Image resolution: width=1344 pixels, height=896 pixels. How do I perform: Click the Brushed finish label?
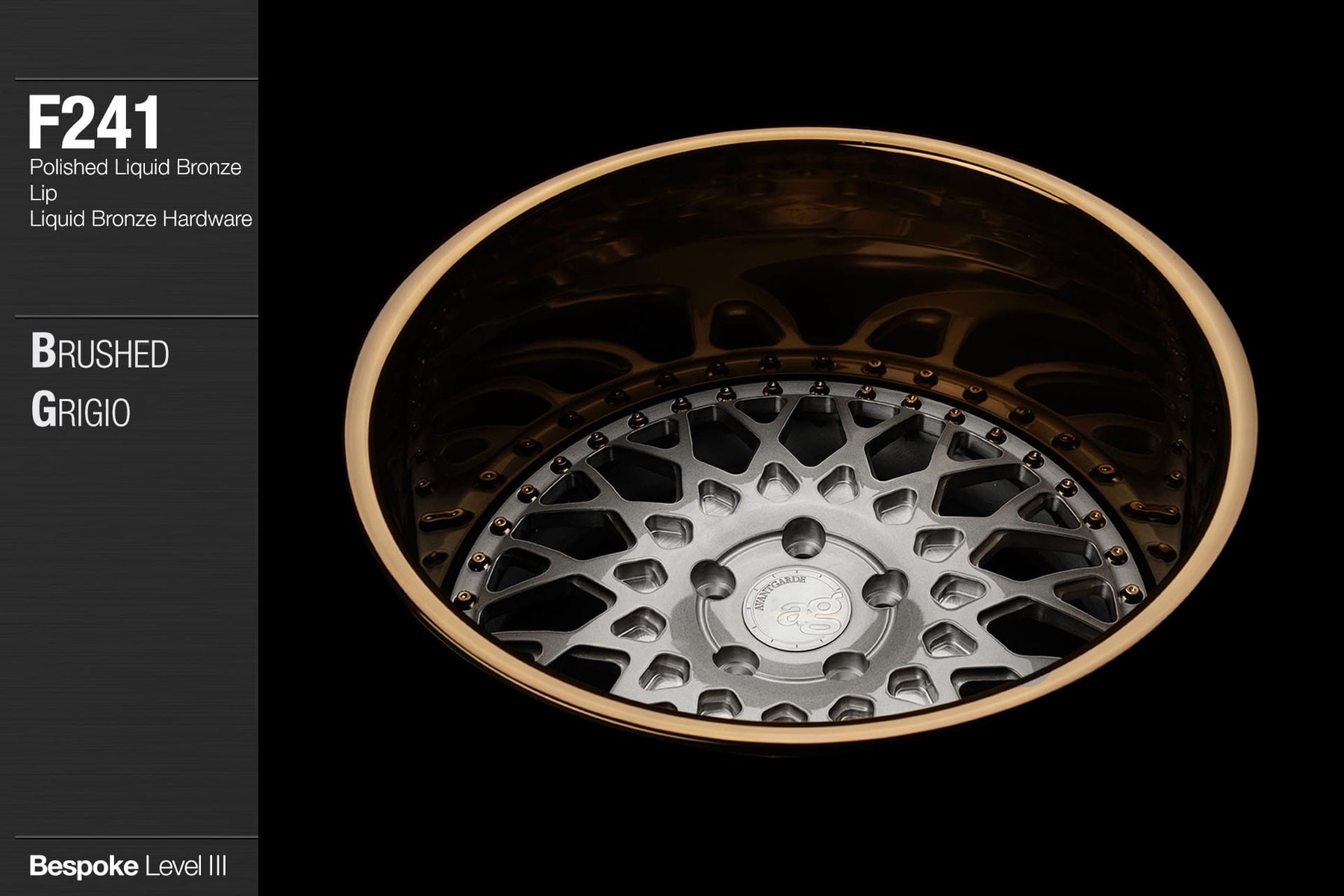pyautogui.click(x=100, y=353)
